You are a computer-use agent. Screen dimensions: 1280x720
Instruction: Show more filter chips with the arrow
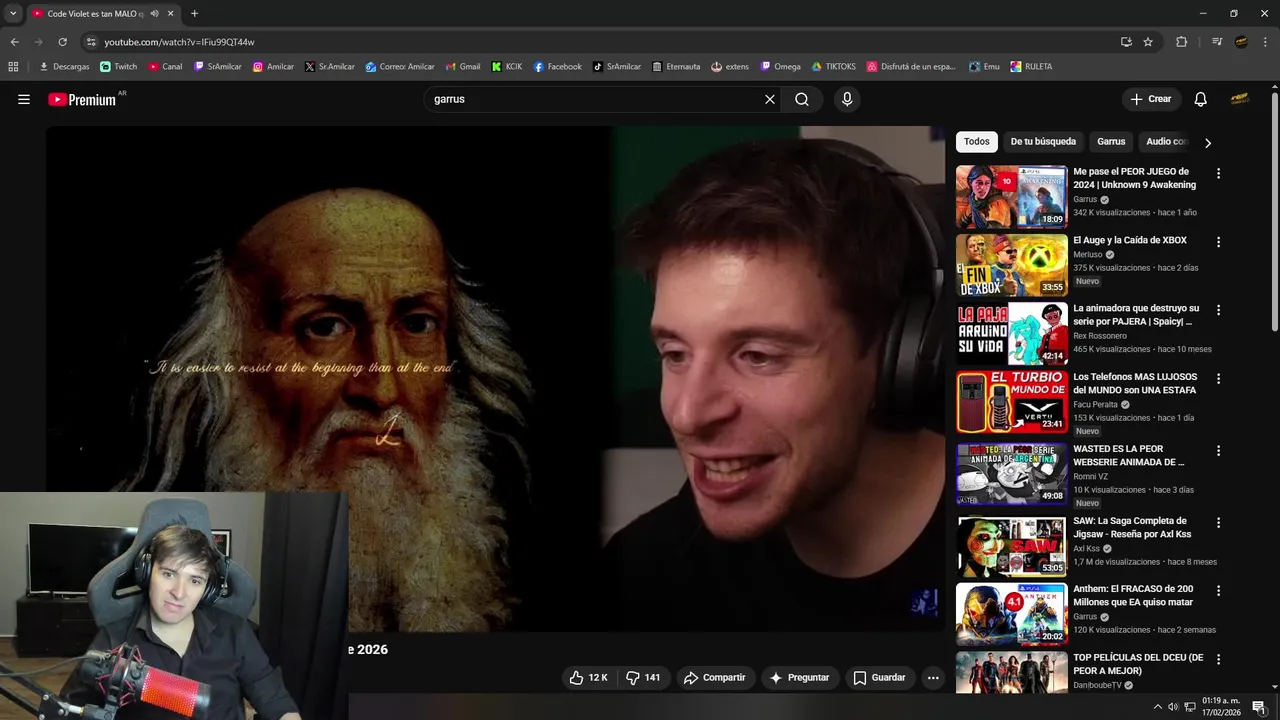1207,143
